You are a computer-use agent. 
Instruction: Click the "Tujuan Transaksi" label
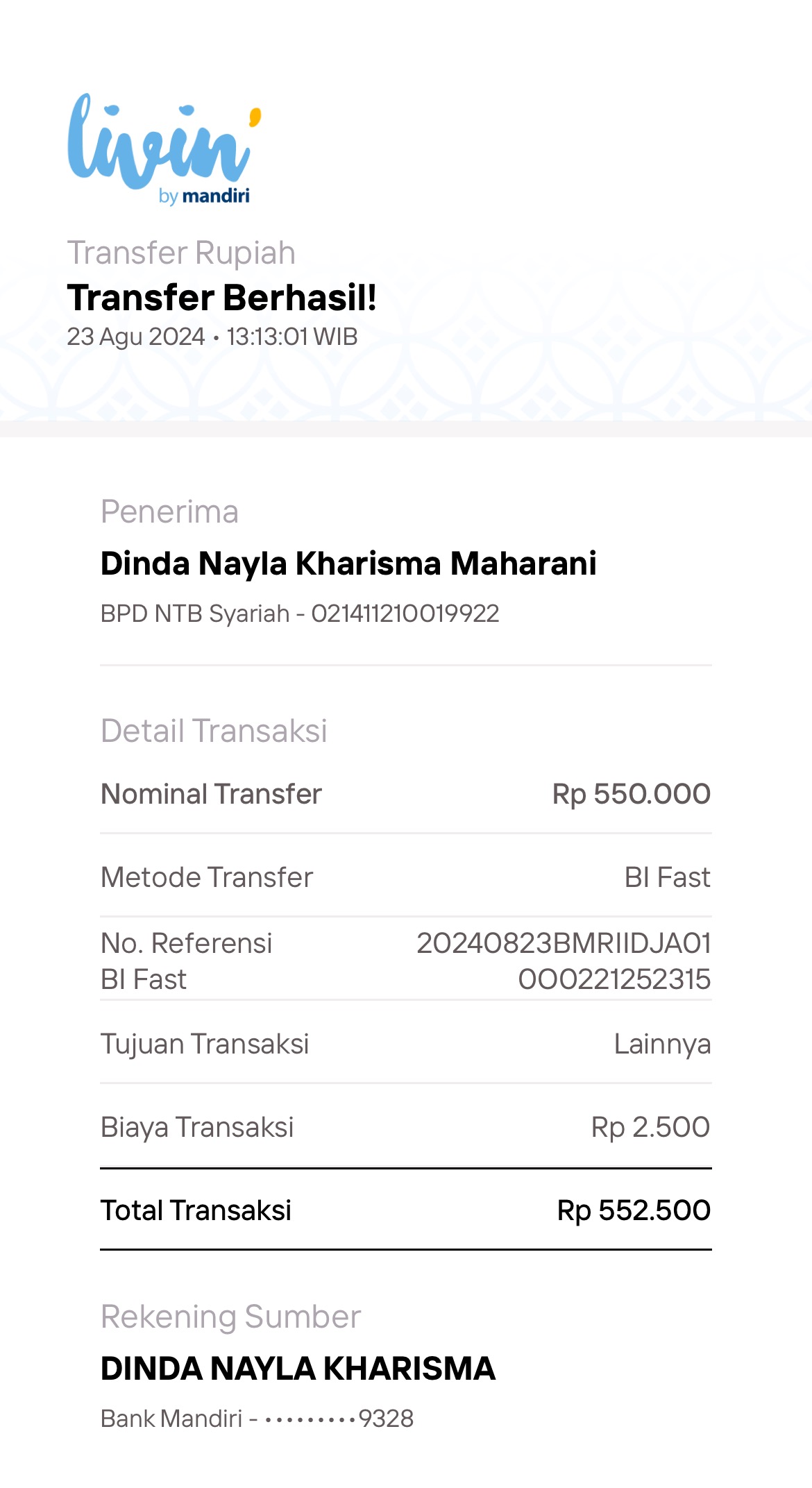point(205,1044)
